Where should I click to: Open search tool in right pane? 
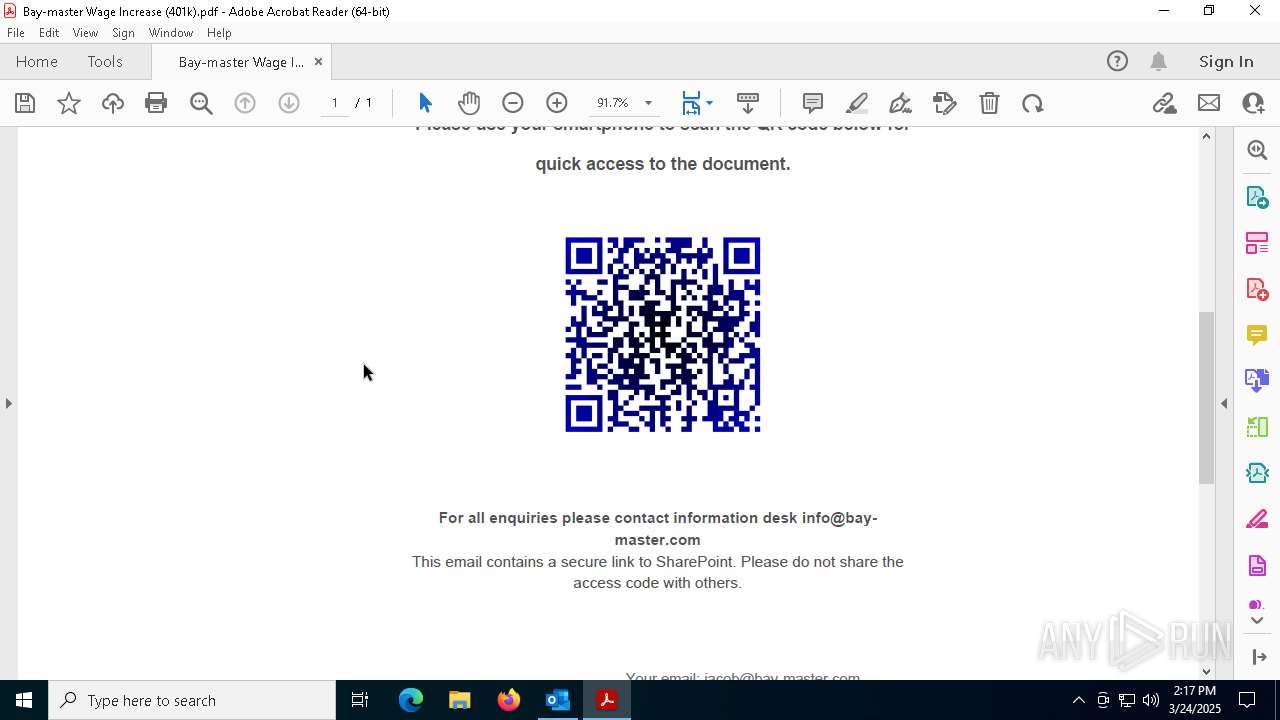(x=1257, y=150)
